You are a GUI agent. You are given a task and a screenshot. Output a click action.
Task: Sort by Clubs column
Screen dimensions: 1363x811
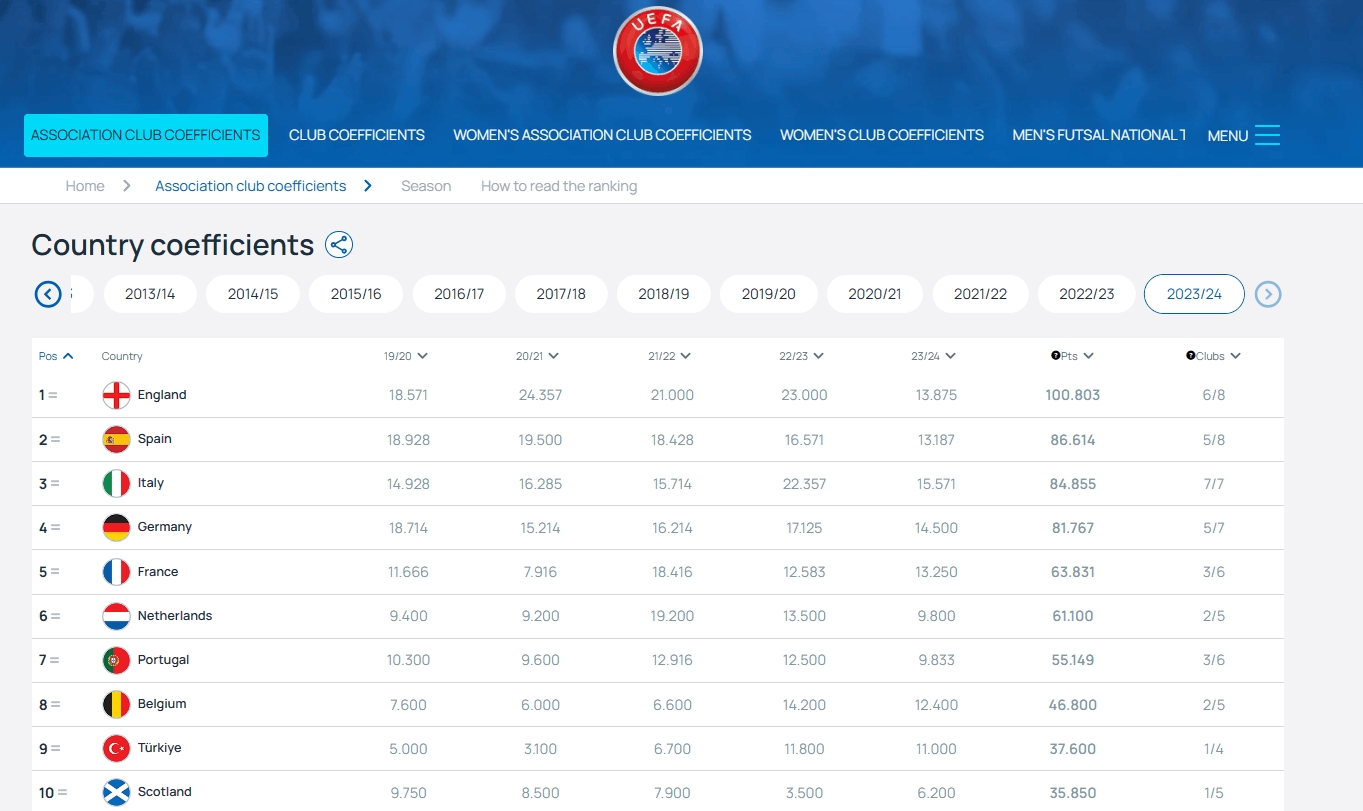click(1213, 356)
